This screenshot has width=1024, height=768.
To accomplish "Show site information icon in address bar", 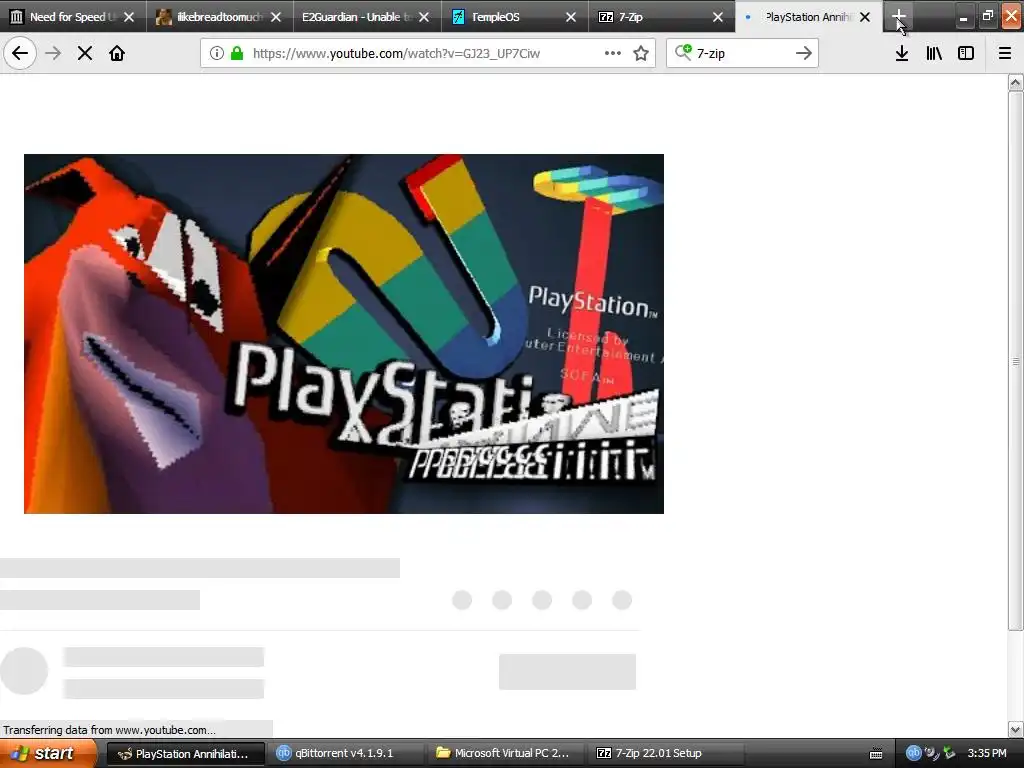I will coord(217,53).
